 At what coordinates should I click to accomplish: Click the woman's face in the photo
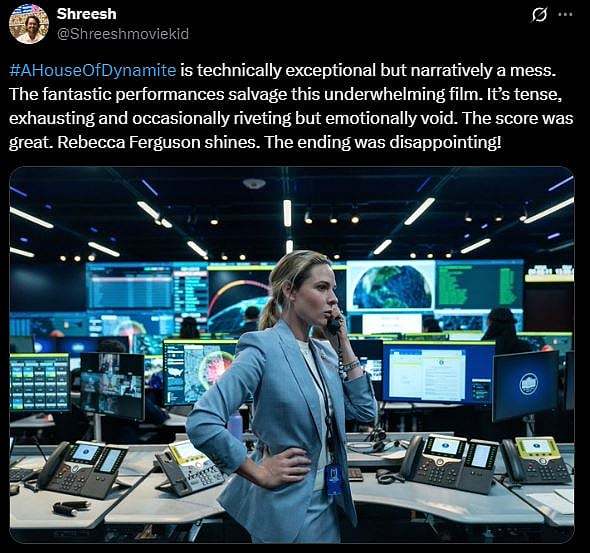(323, 293)
